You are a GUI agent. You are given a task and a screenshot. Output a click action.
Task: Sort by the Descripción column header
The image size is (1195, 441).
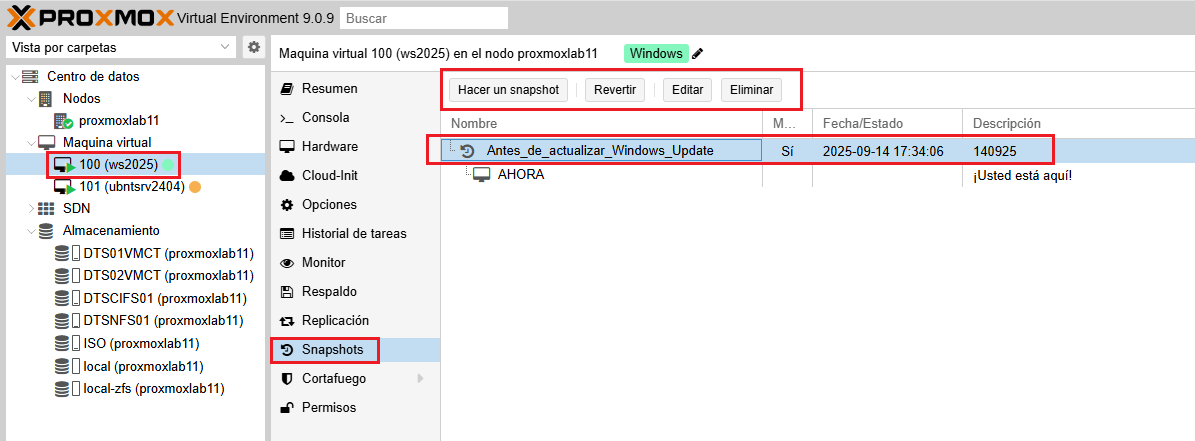1078,123
